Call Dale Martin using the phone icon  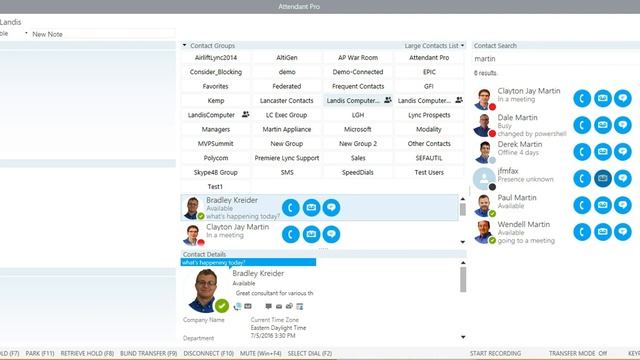(x=582, y=125)
